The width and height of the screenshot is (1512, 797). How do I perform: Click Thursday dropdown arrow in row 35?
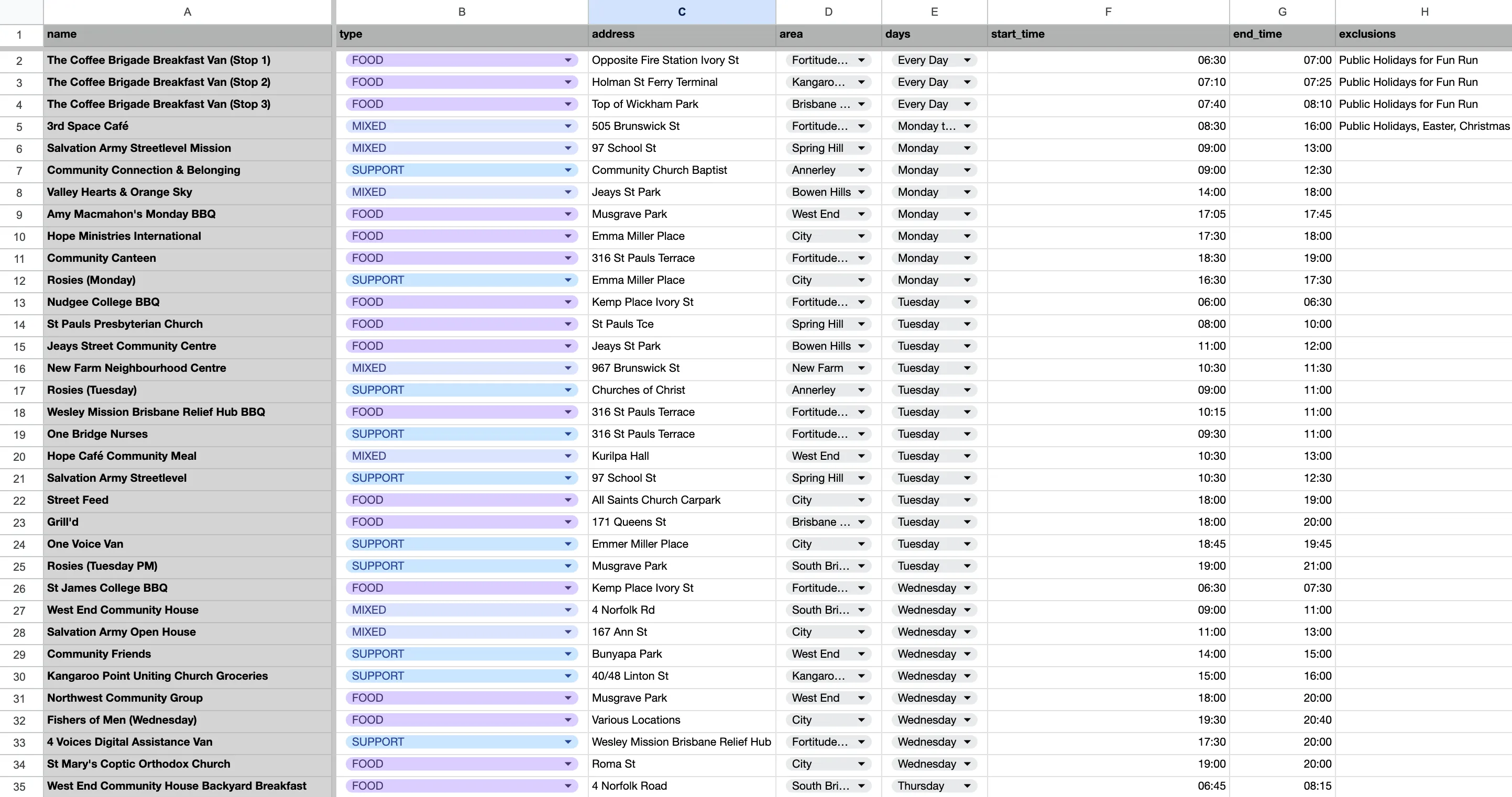[967, 786]
